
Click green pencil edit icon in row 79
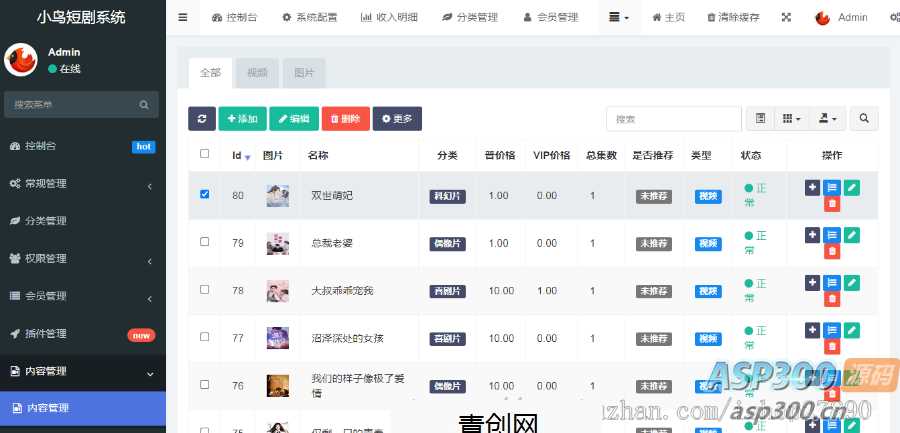click(x=852, y=235)
